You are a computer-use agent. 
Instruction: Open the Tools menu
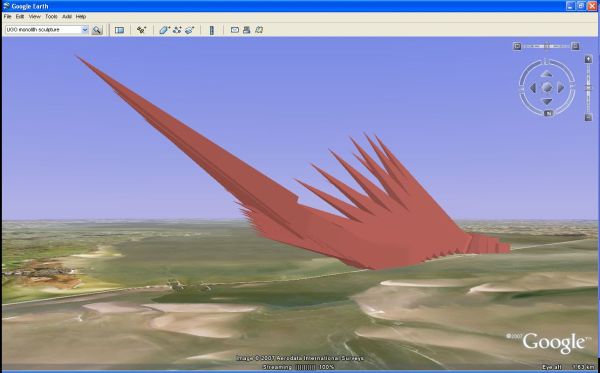click(x=51, y=16)
